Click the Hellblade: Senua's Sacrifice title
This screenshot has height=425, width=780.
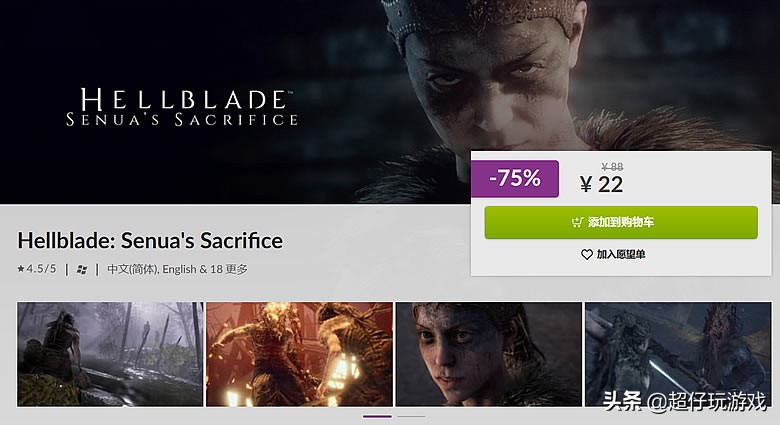pos(150,241)
